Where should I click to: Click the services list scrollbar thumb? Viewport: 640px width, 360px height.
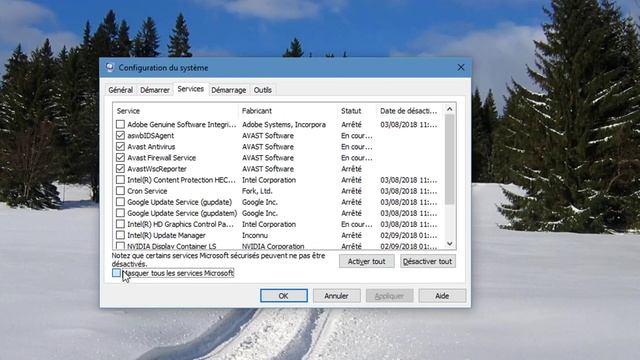pyautogui.click(x=449, y=159)
